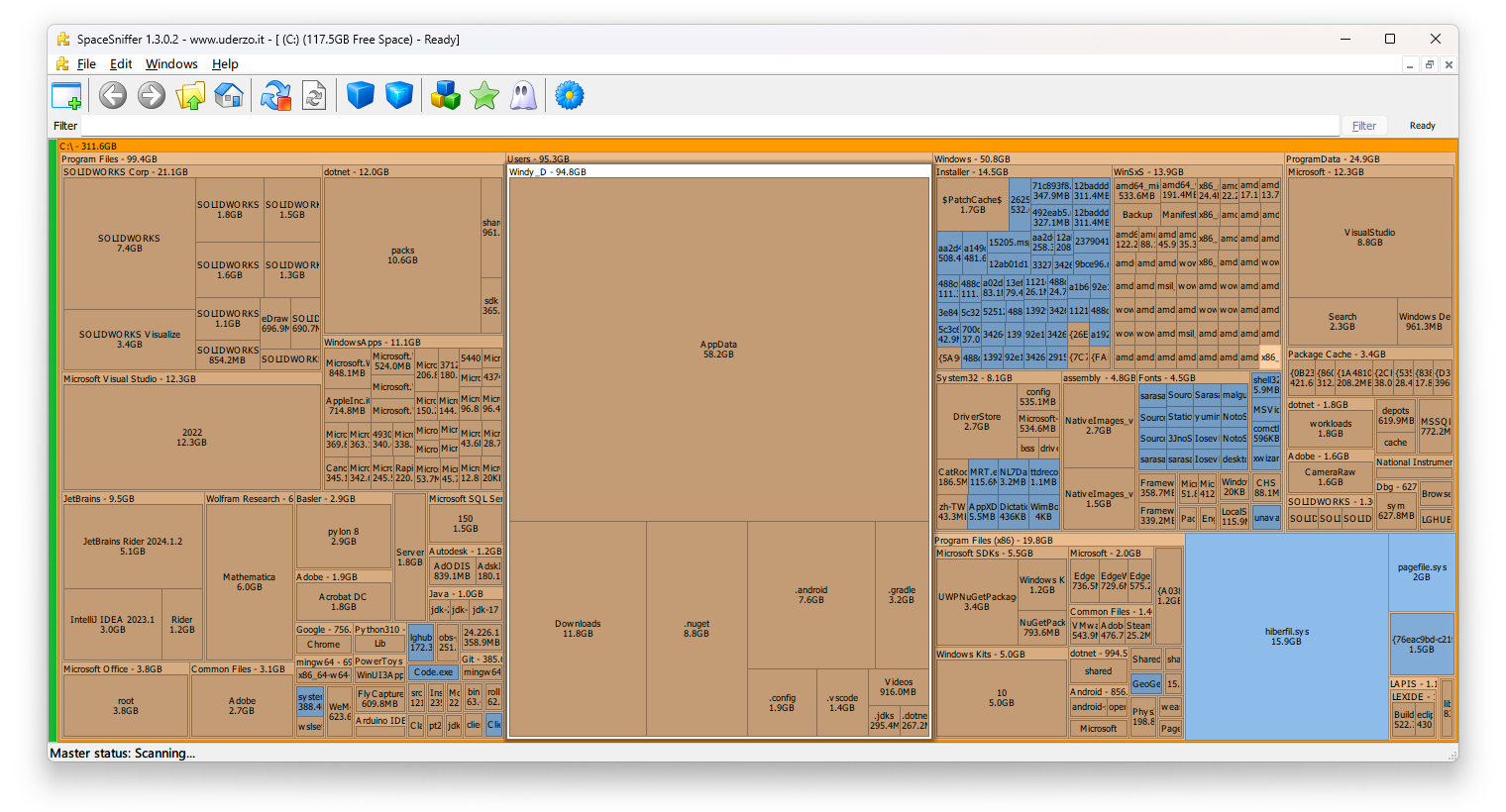Image resolution: width=1506 pixels, height=812 pixels.
Task: Open a new view window
Action: [x=66, y=96]
